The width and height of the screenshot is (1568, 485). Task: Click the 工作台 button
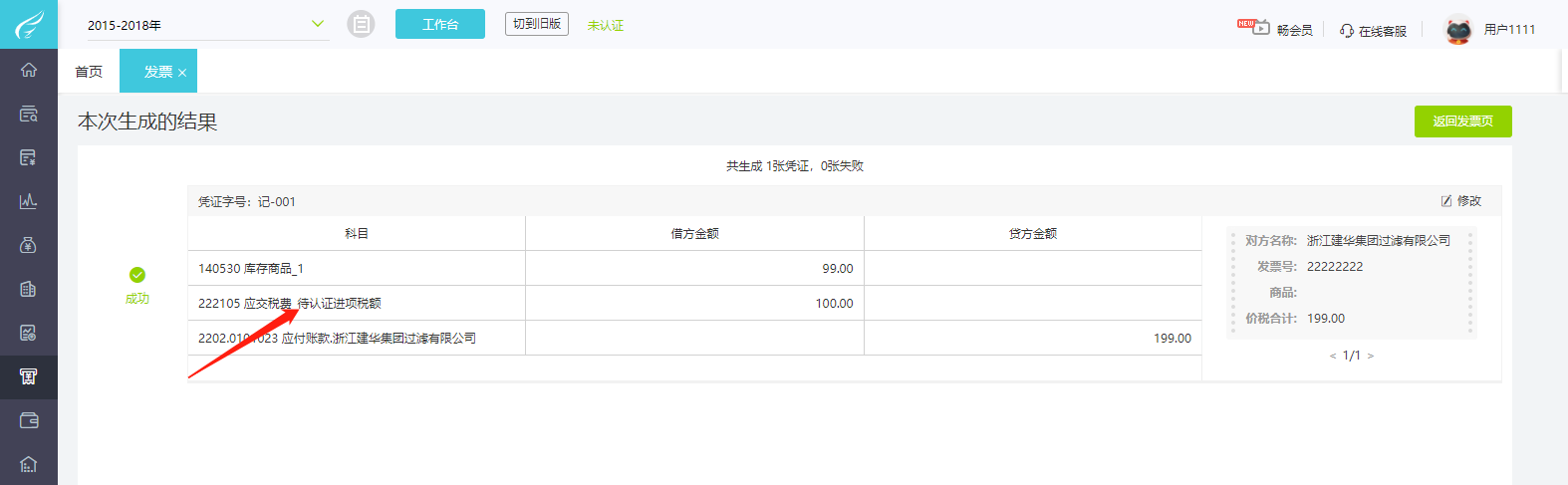click(x=440, y=24)
